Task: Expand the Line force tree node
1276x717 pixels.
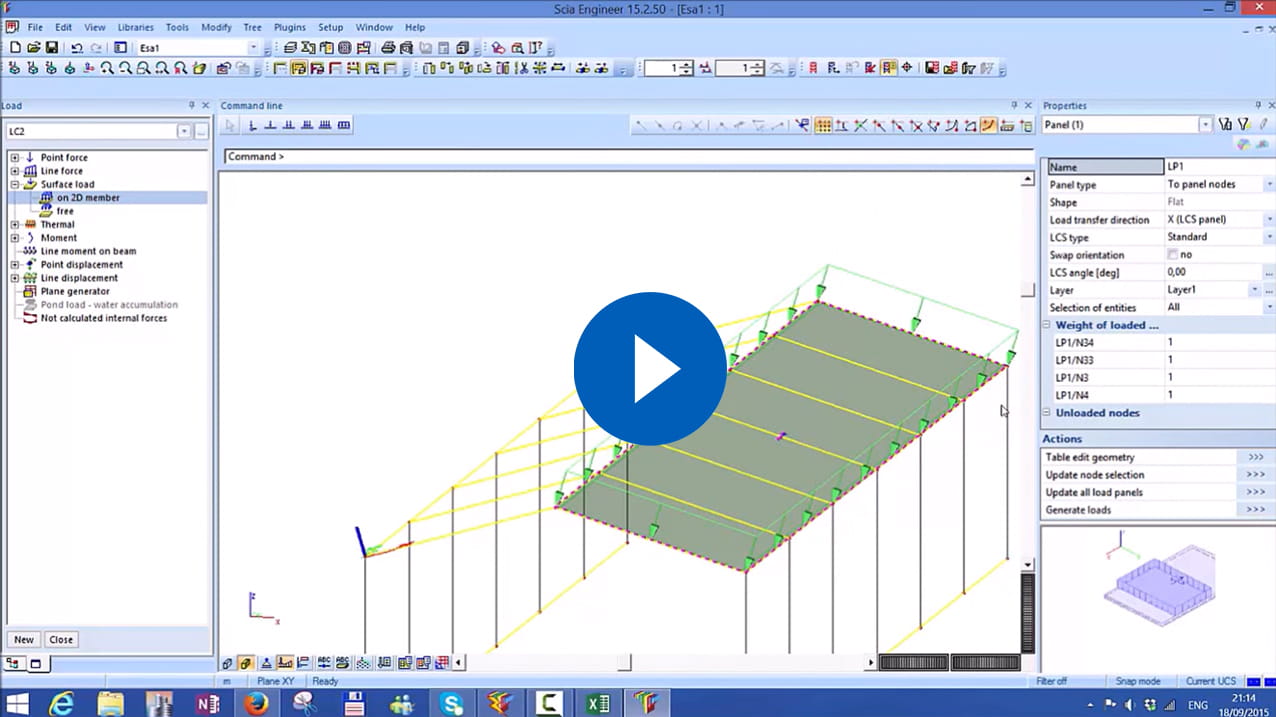Action: coord(15,171)
